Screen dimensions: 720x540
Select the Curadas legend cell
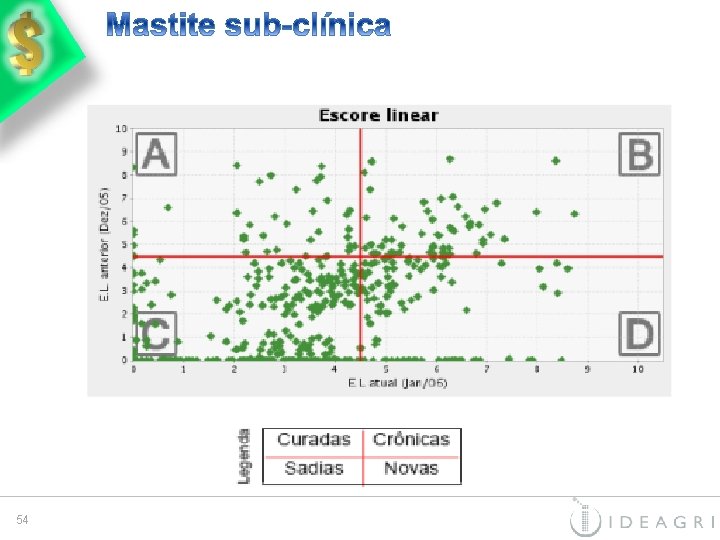314,440
